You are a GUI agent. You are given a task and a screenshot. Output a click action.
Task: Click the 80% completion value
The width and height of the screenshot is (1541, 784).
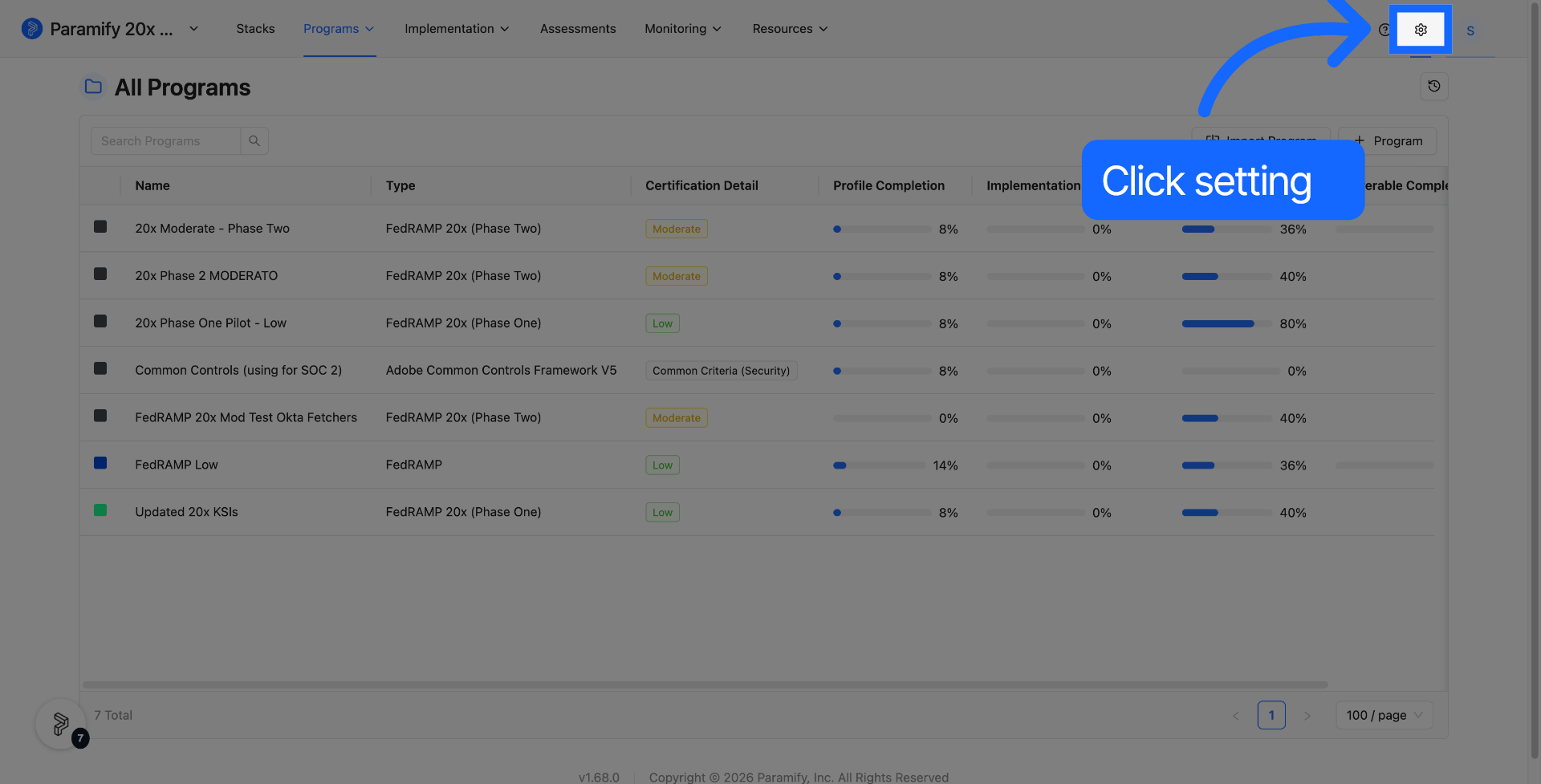click(x=1293, y=323)
